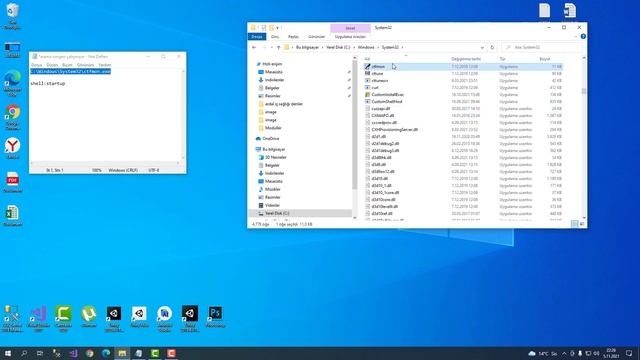Select the Google Chrome desktop shortcut
Viewport: 640px width, 360px height.
point(13,117)
